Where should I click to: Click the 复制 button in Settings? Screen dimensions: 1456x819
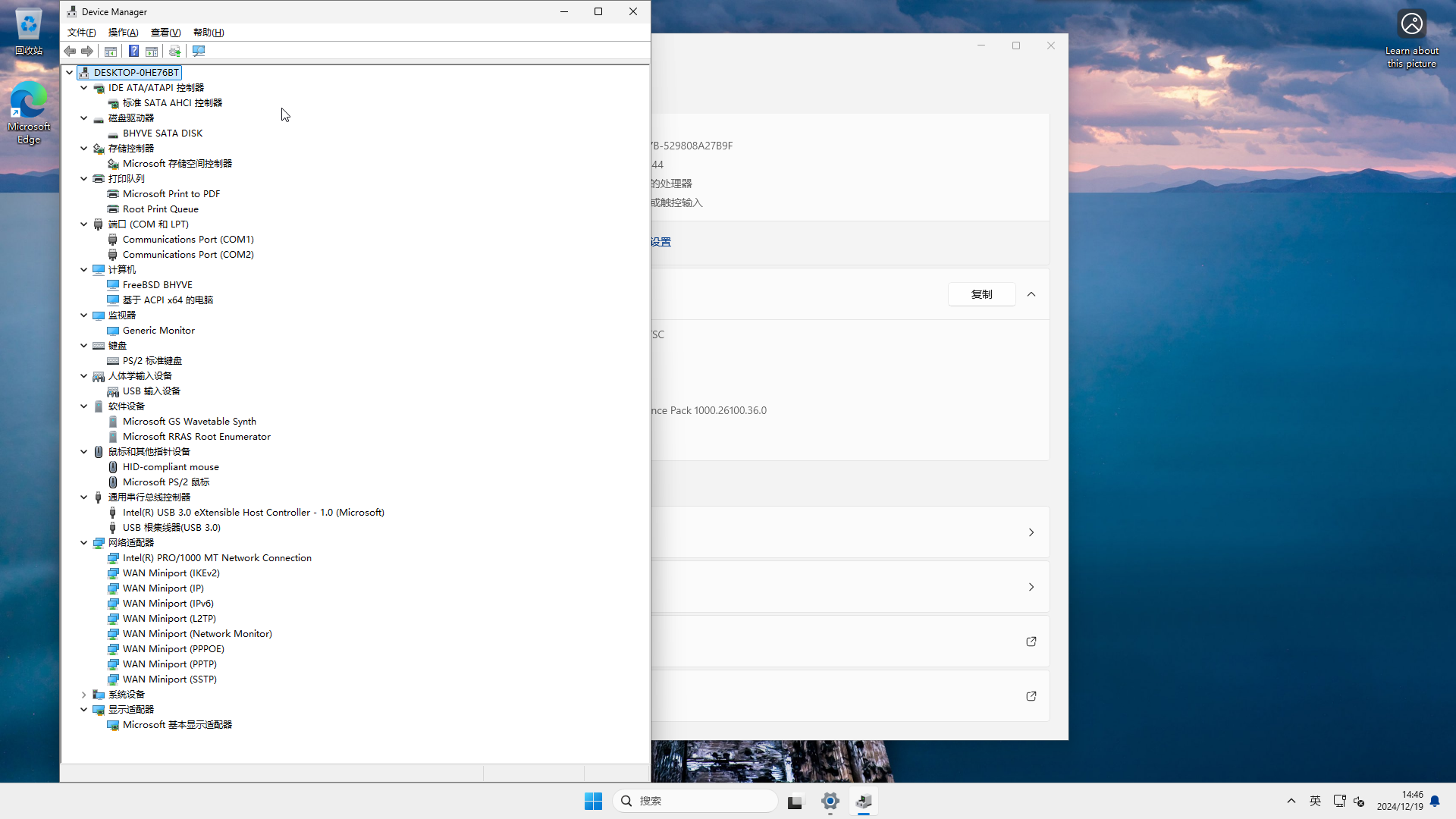click(x=982, y=294)
